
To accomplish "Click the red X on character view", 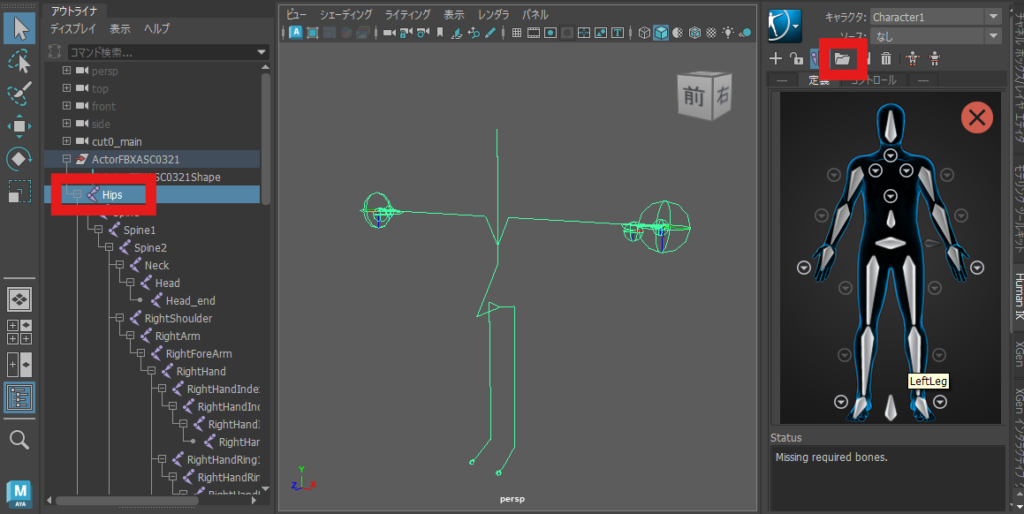I will [976, 118].
